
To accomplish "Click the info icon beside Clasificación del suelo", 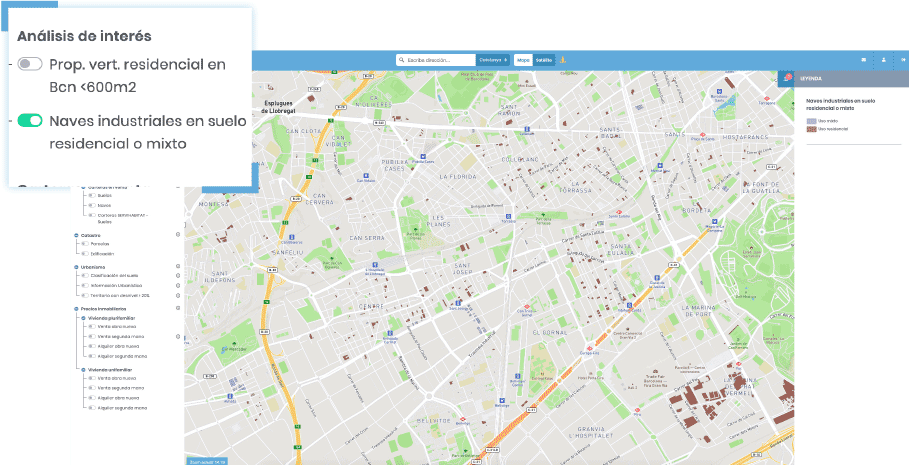I will (x=178, y=276).
